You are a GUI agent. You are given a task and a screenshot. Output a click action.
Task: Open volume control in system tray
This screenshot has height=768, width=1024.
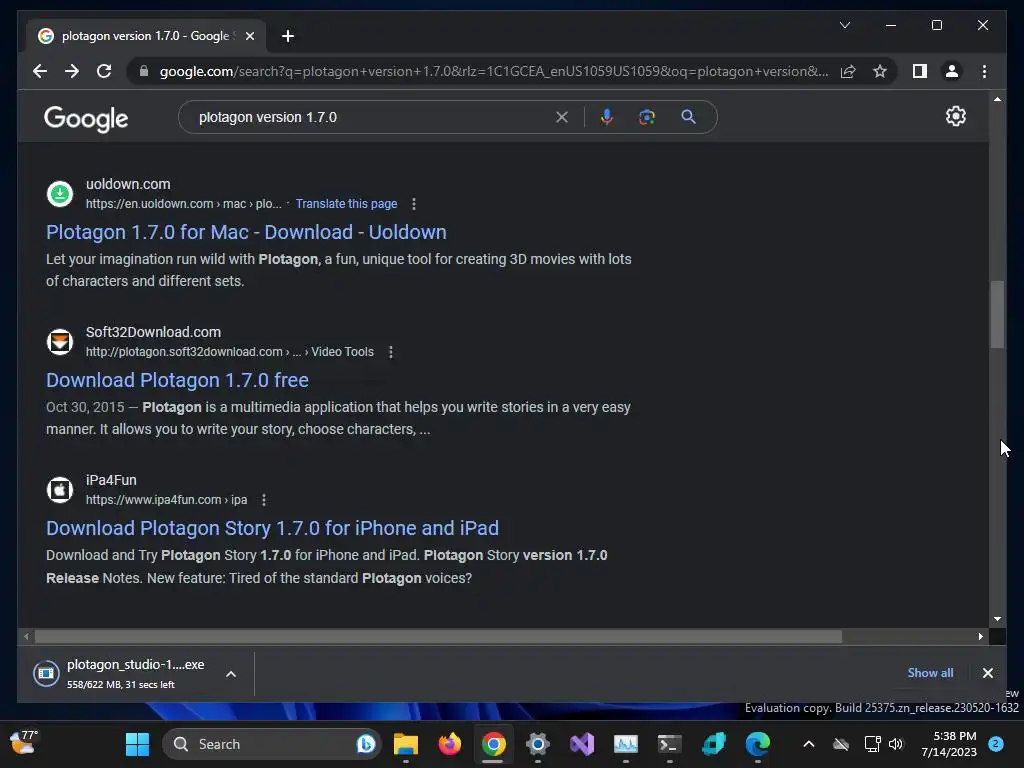895,744
